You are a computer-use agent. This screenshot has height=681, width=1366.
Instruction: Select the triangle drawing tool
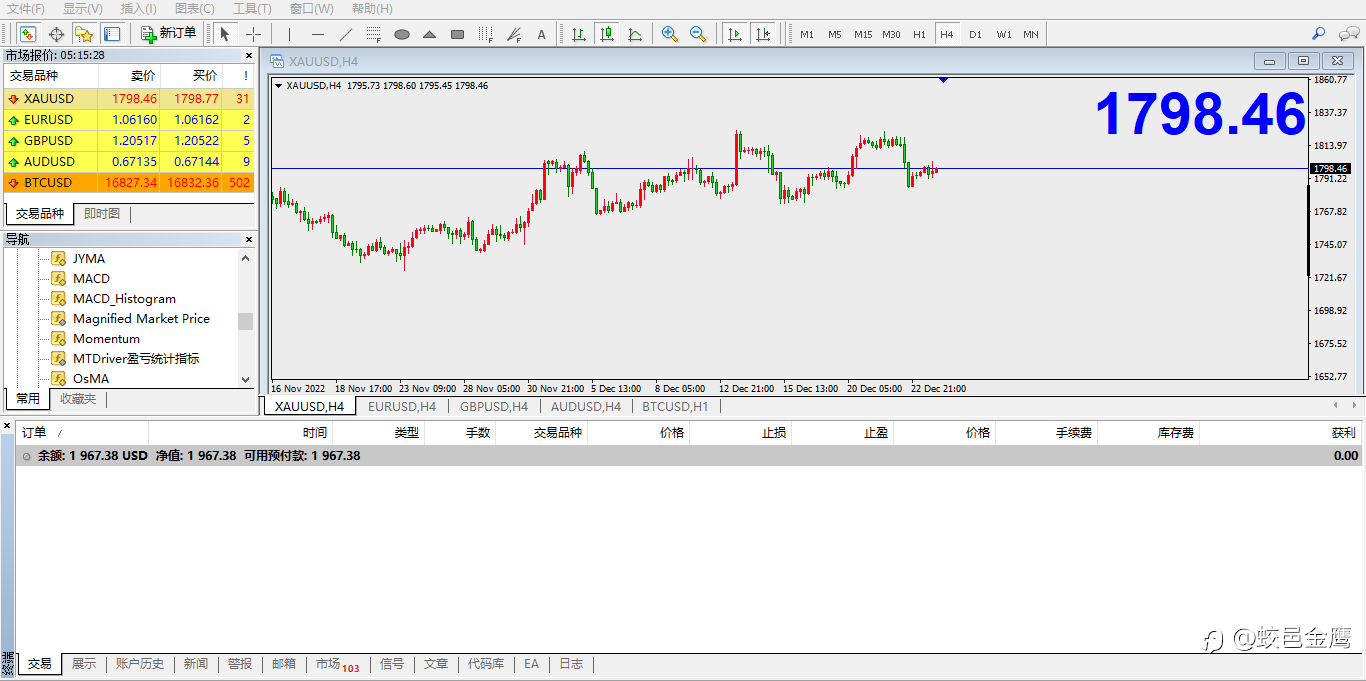point(429,34)
